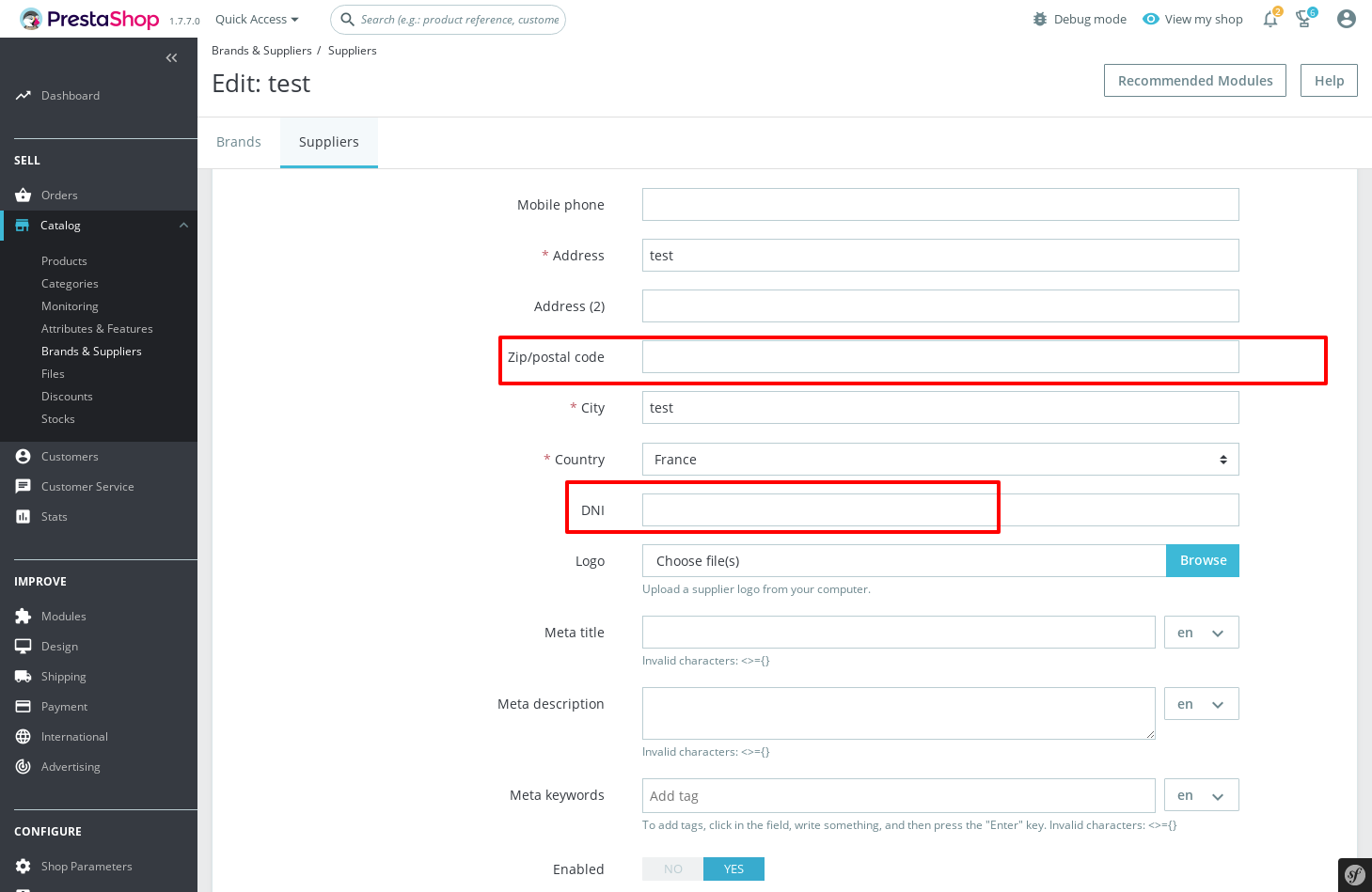Focus the Address field containing test
This screenshot has height=892, width=1372.
[940, 256]
